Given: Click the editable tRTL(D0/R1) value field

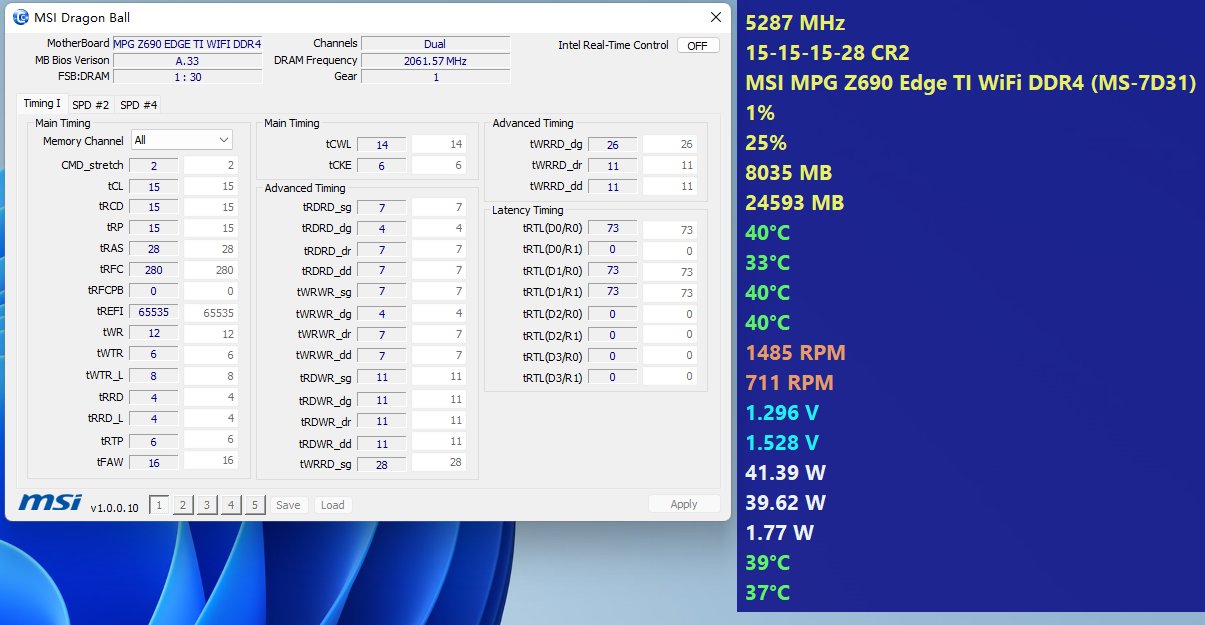Looking at the screenshot, I should click(669, 250).
